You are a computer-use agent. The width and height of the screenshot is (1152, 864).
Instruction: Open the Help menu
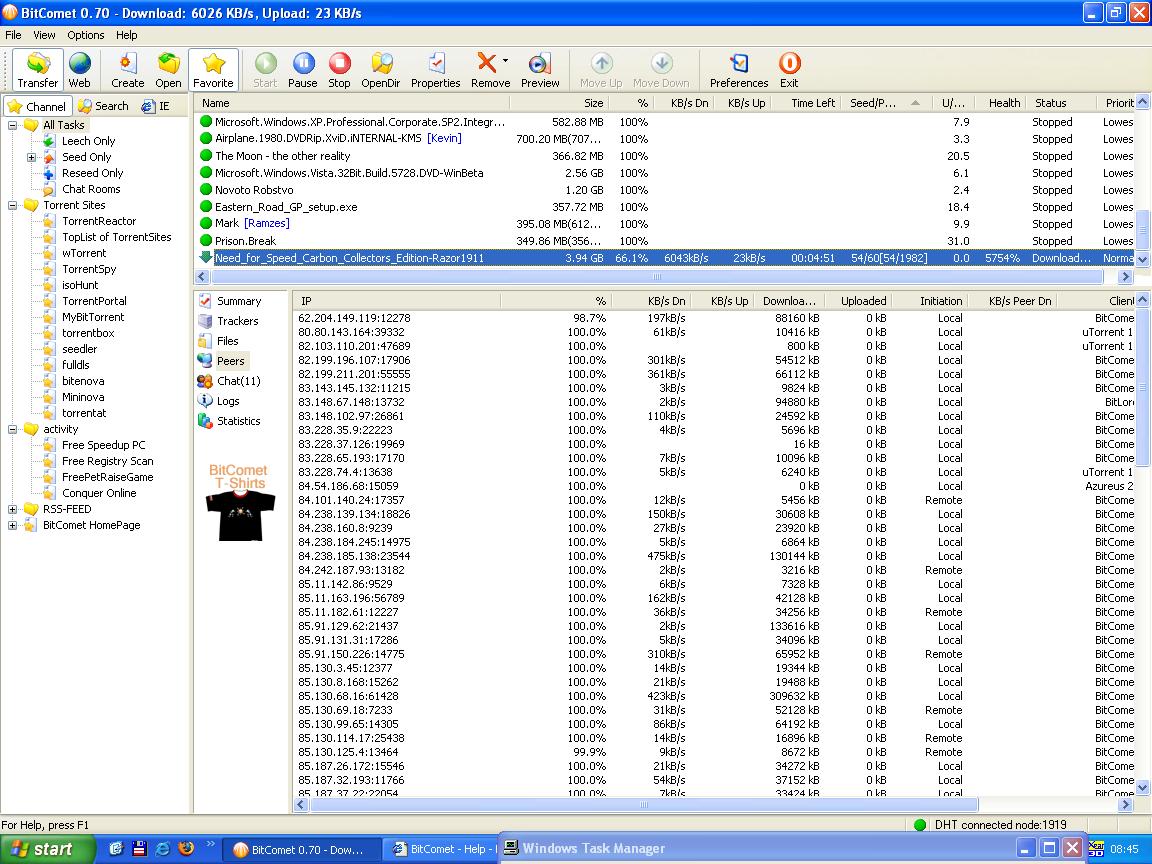126,35
